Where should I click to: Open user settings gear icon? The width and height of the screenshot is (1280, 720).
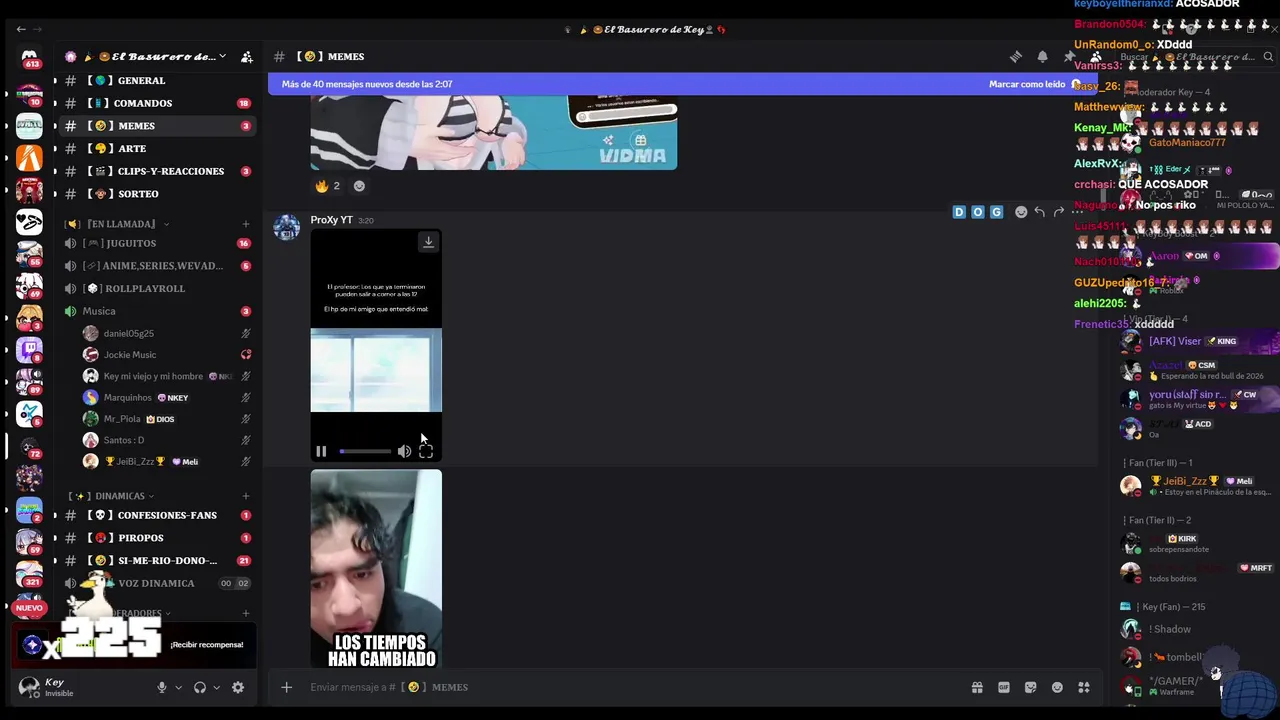pyautogui.click(x=238, y=688)
